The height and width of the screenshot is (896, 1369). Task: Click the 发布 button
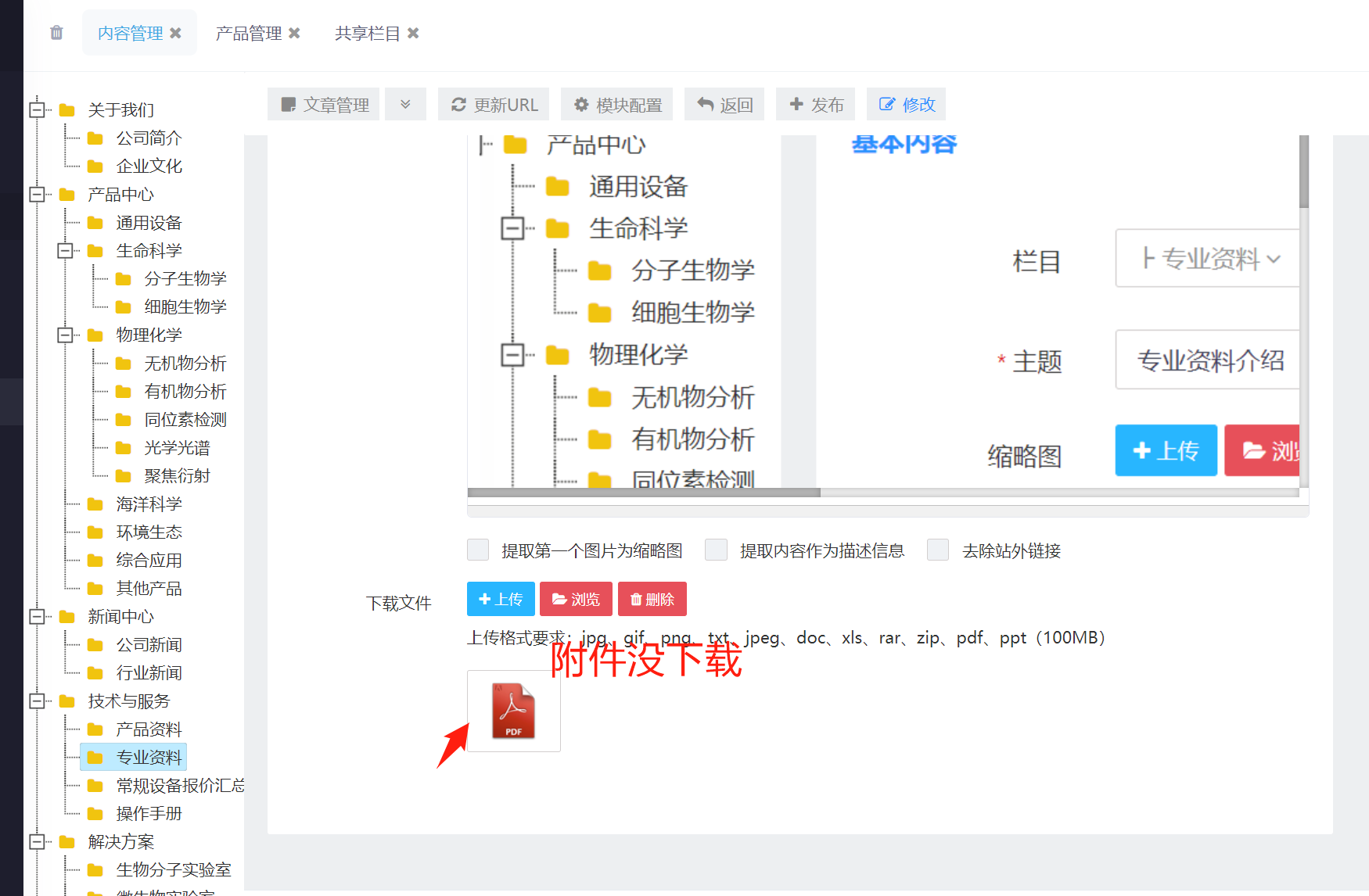point(815,104)
